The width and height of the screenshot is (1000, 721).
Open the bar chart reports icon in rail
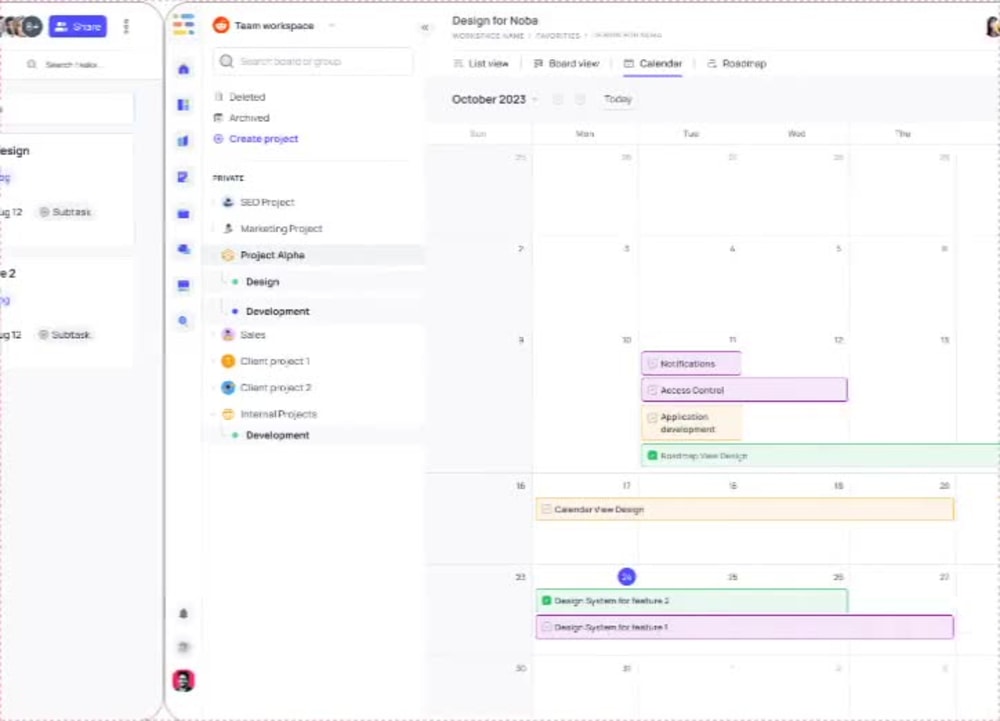(184, 141)
